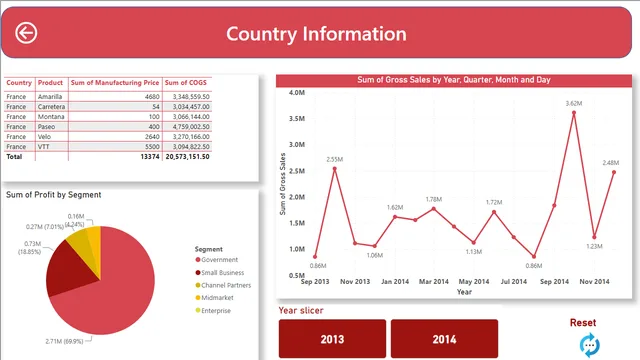
Task: Click the Small Business legend swatch
Action: pyautogui.click(x=198, y=273)
